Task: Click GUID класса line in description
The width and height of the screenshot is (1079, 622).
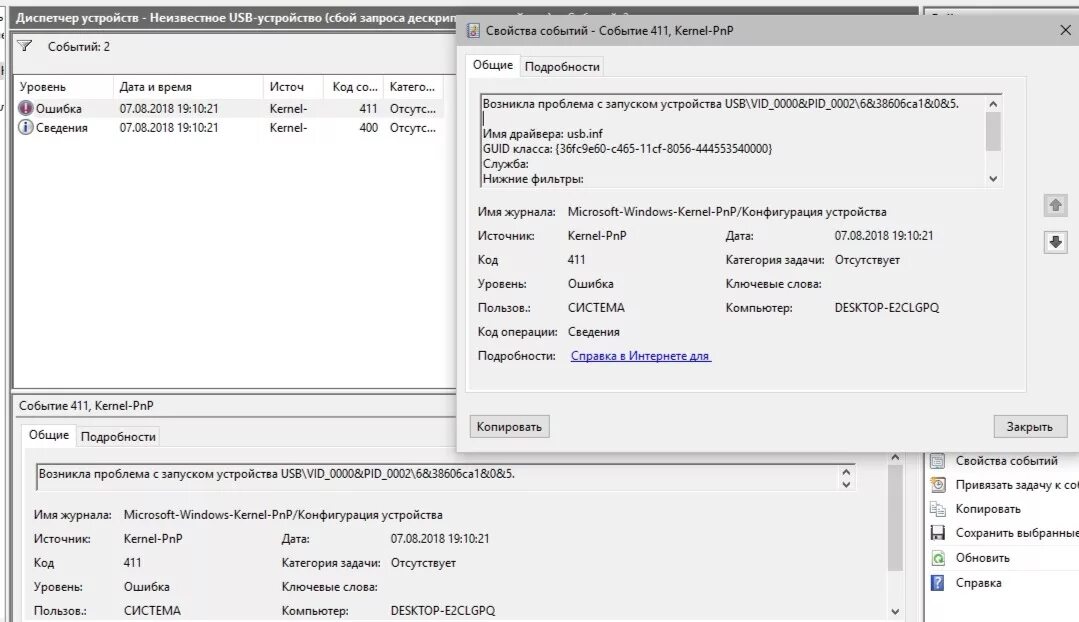Action: (x=627, y=149)
